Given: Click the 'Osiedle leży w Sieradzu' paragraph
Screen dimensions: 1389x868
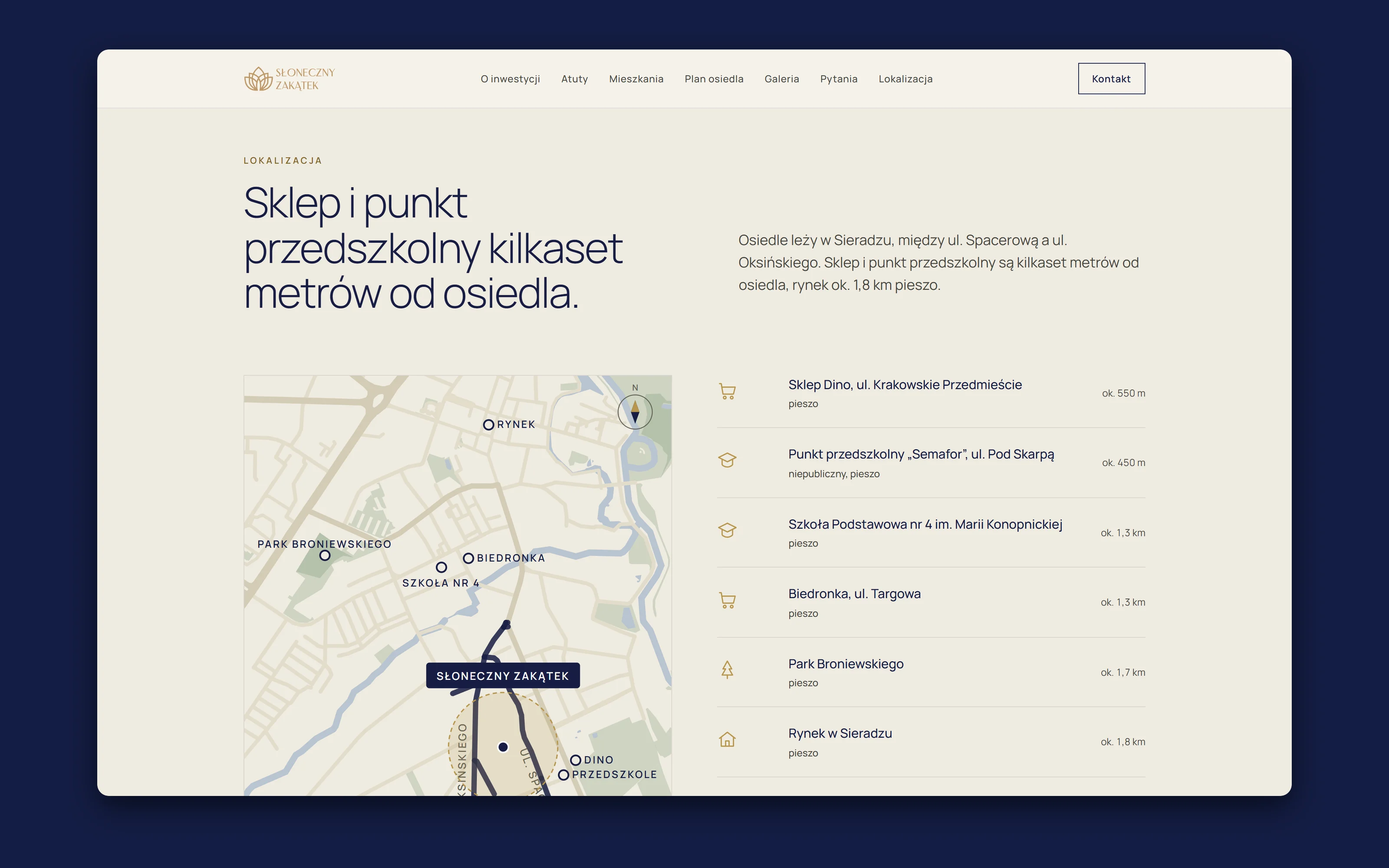Looking at the screenshot, I should pyautogui.click(x=938, y=262).
